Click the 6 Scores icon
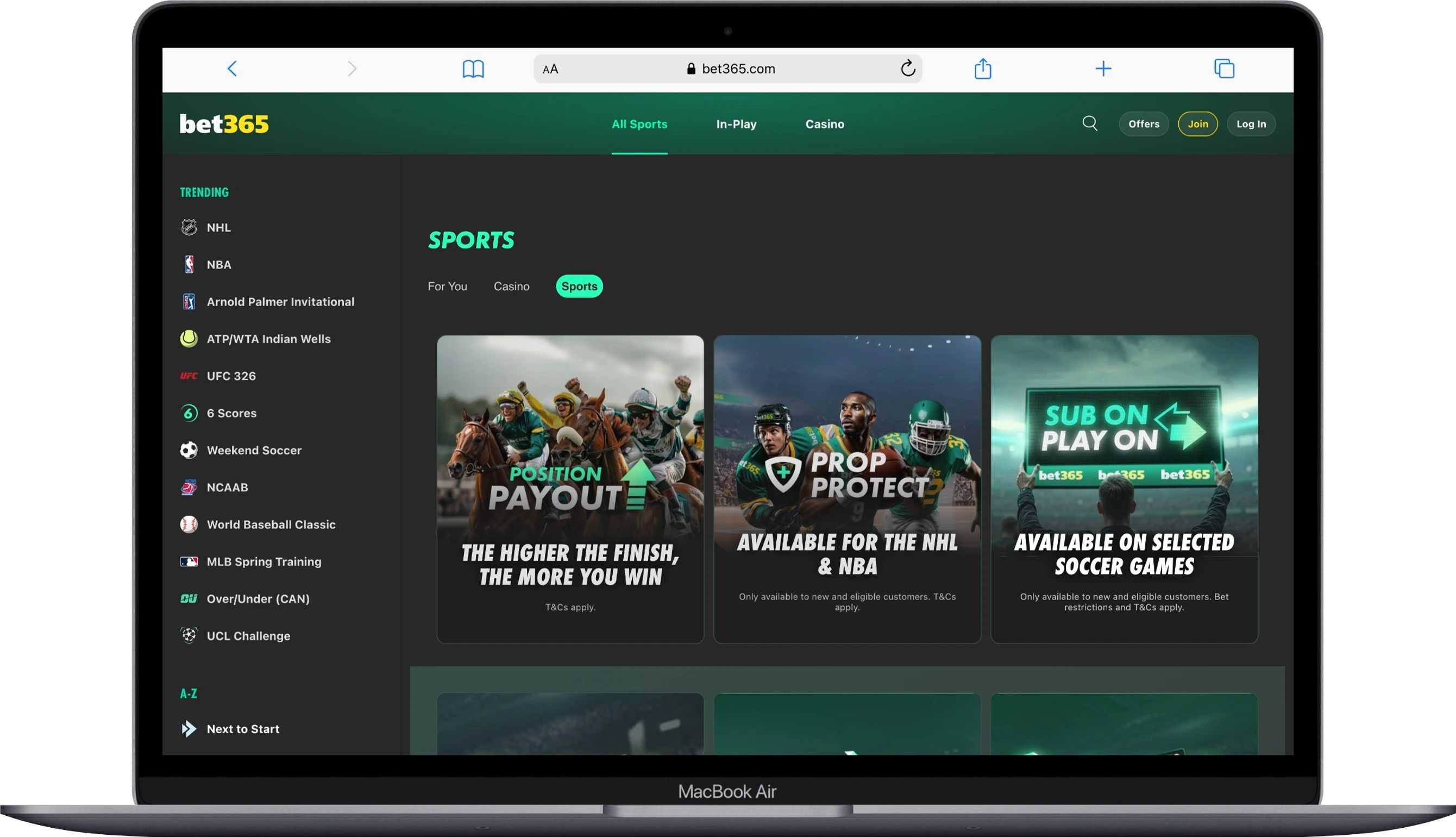 [x=189, y=413]
